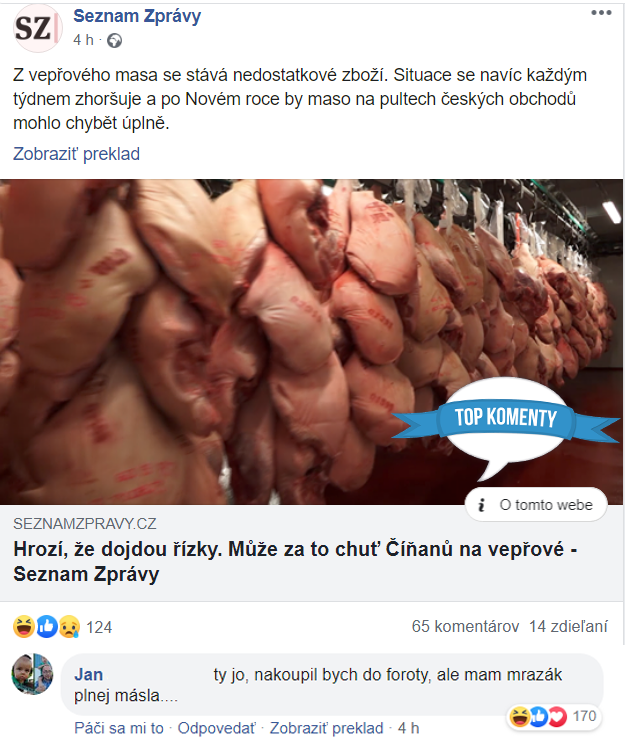Click the laughing reaction emoji under post

(23, 626)
